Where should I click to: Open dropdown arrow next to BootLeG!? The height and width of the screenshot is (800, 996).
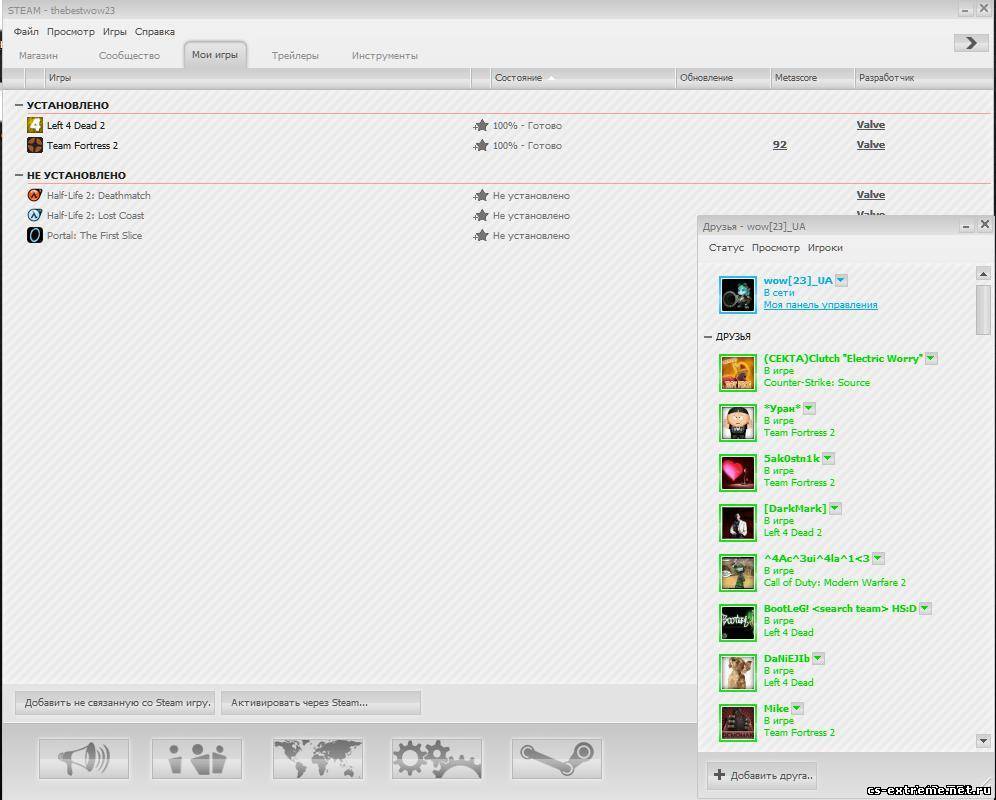tap(925, 608)
